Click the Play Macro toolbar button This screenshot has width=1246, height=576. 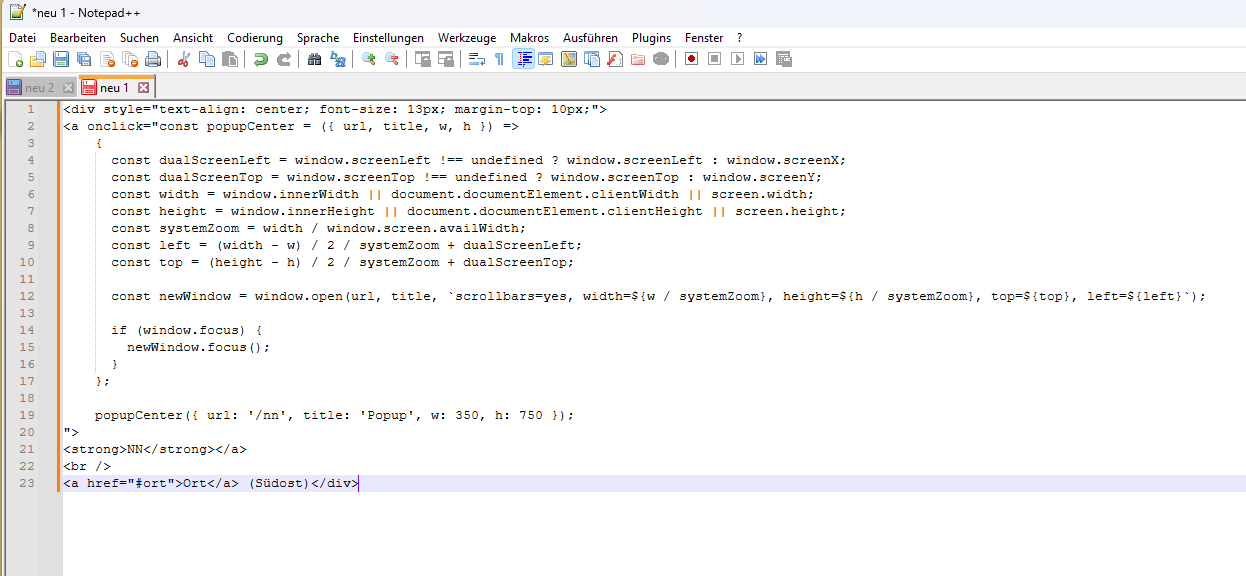click(737, 60)
